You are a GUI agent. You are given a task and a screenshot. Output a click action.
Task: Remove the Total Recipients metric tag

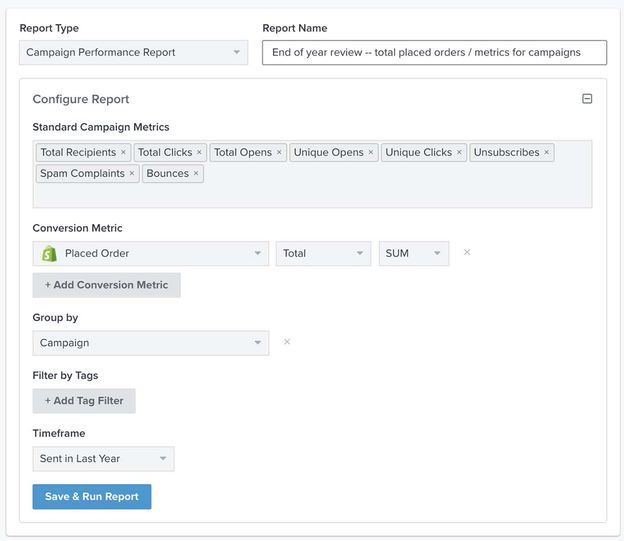pos(123,152)
